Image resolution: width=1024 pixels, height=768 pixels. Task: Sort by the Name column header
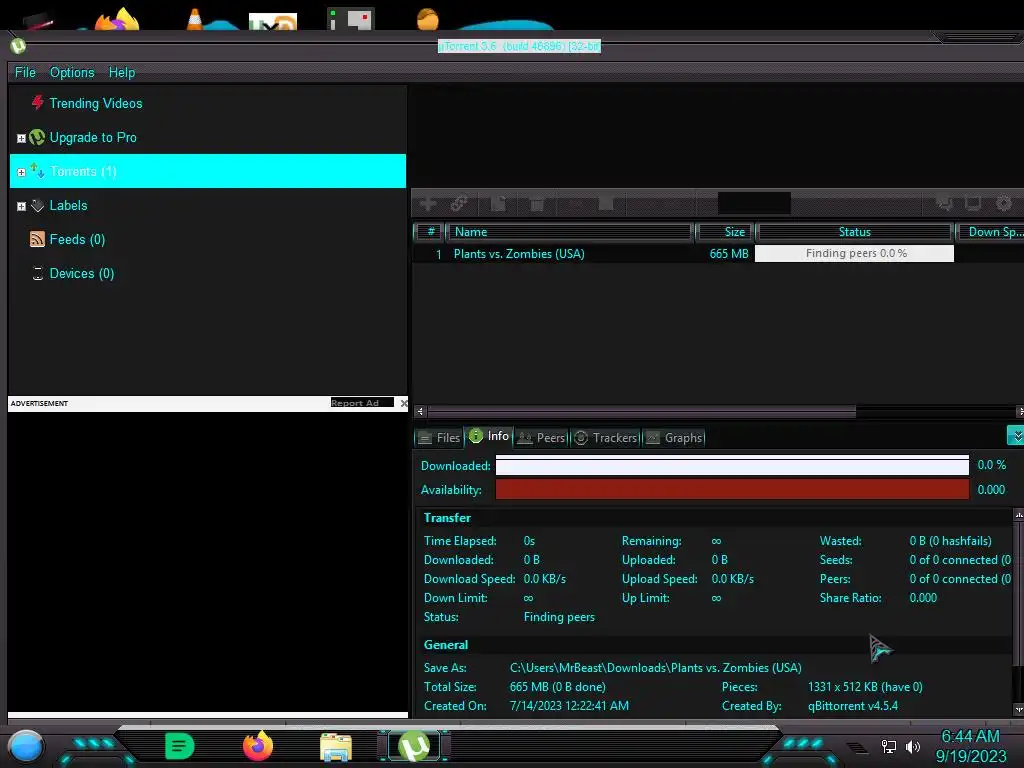(569, 232)
